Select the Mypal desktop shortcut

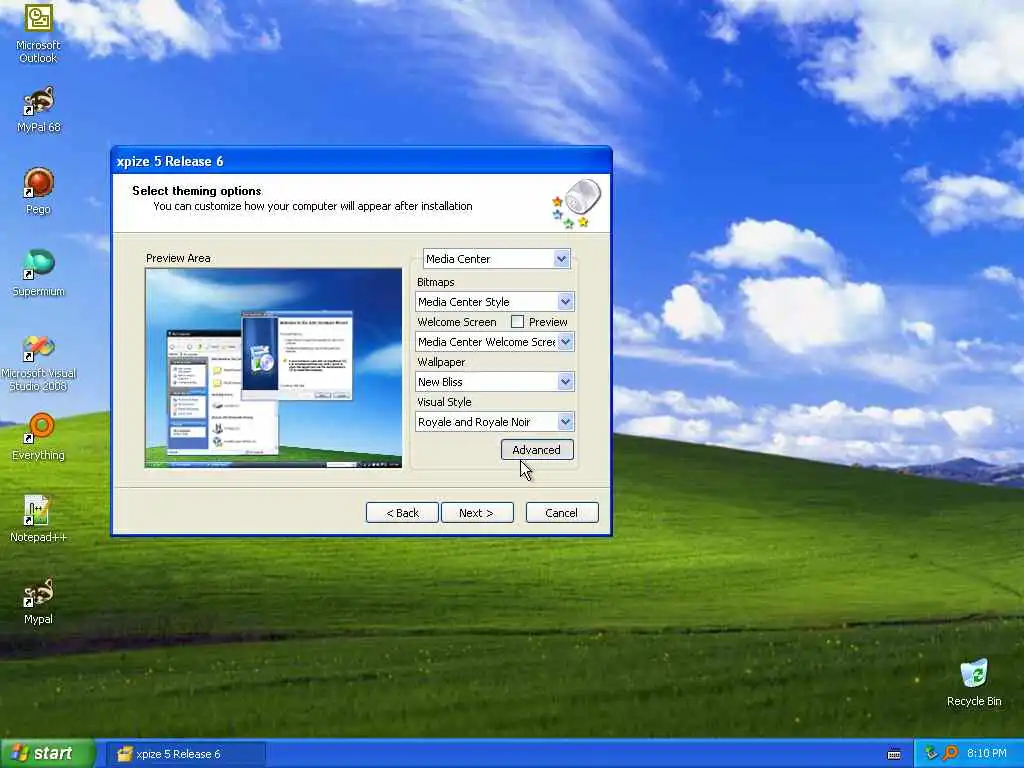click(x=38, y=601)
